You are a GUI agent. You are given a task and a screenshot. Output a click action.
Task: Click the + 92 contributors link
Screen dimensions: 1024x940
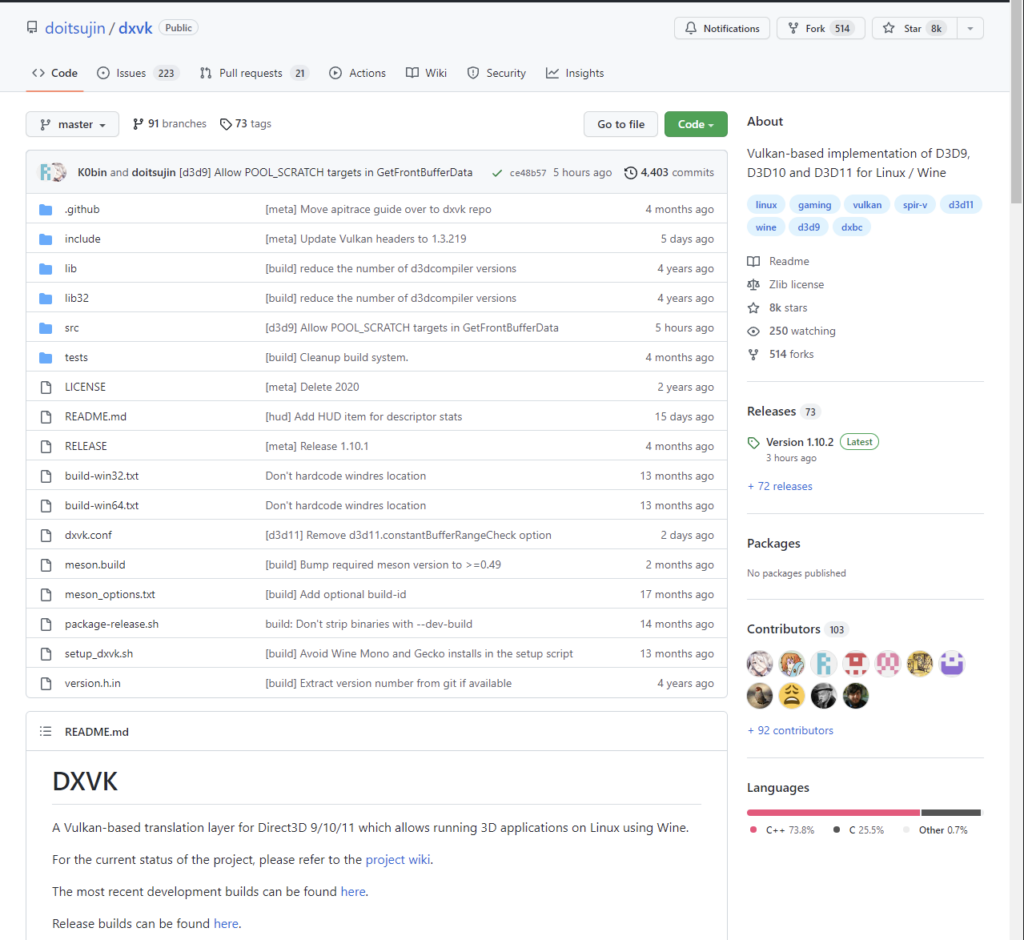click(x=790, y=731)
